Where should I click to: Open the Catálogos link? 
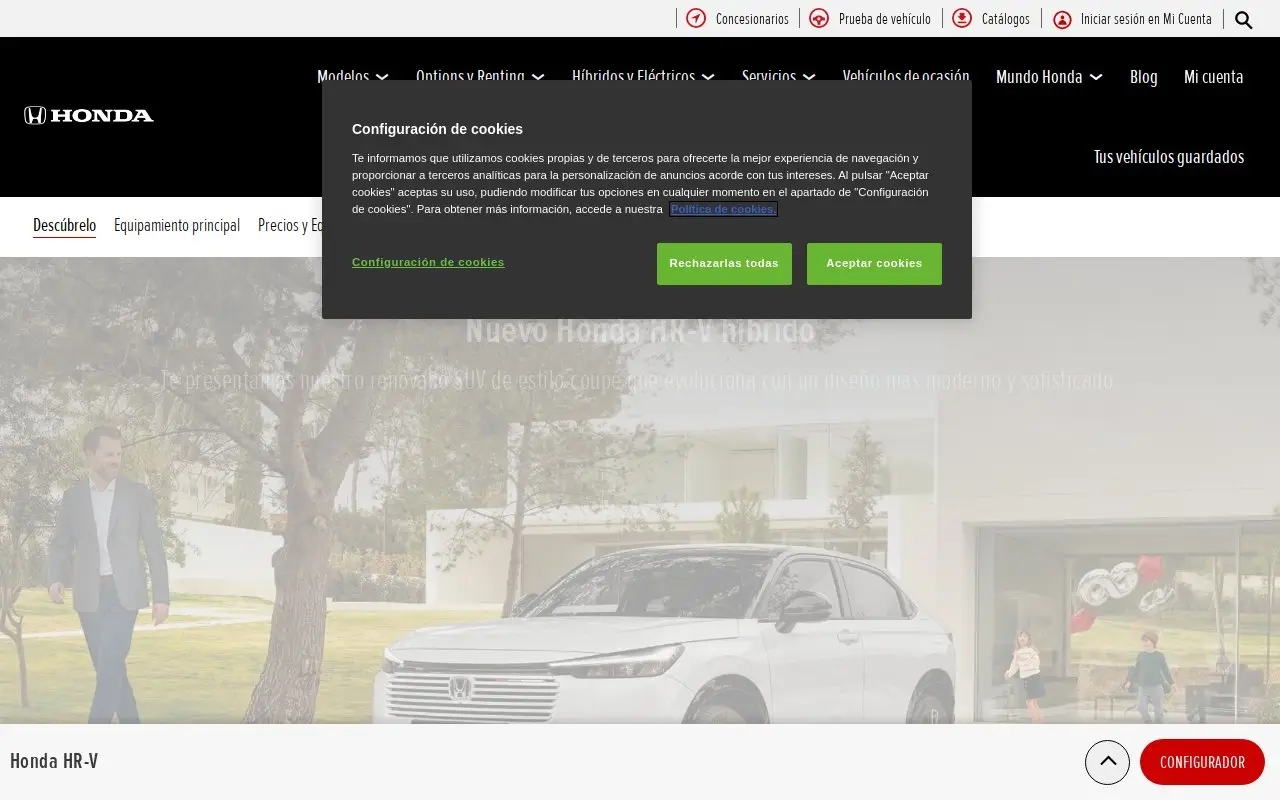click(1005, 19)
